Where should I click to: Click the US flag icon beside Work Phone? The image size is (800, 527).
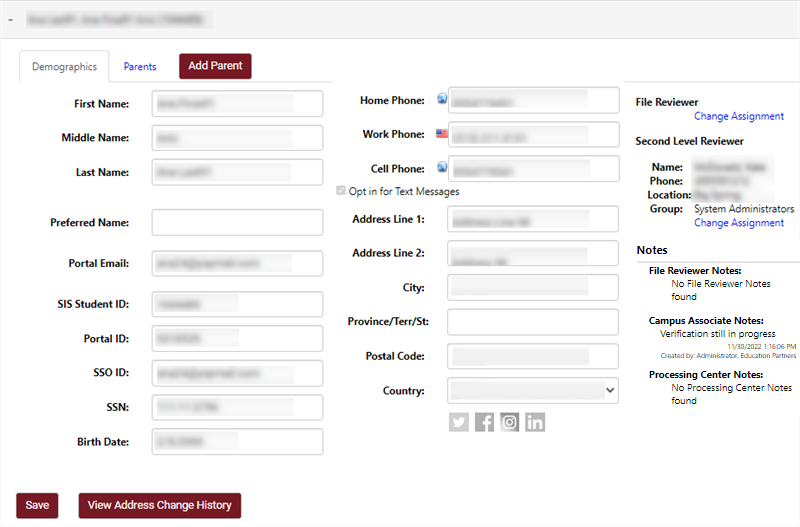click(442, 134)
